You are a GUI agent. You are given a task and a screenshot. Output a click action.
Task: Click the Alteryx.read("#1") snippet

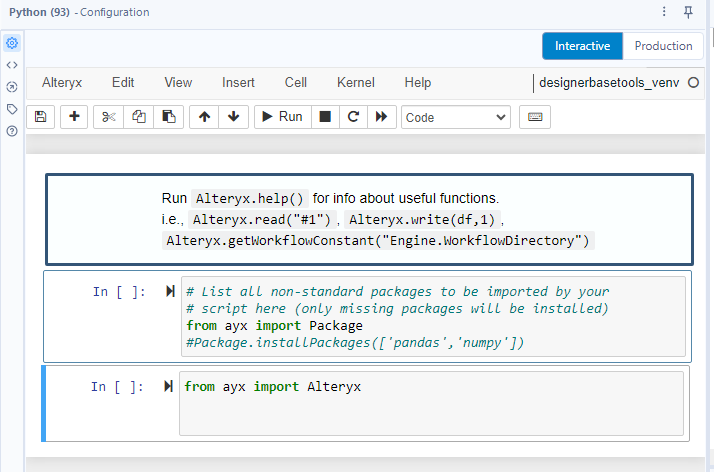[x=262, y=219]
